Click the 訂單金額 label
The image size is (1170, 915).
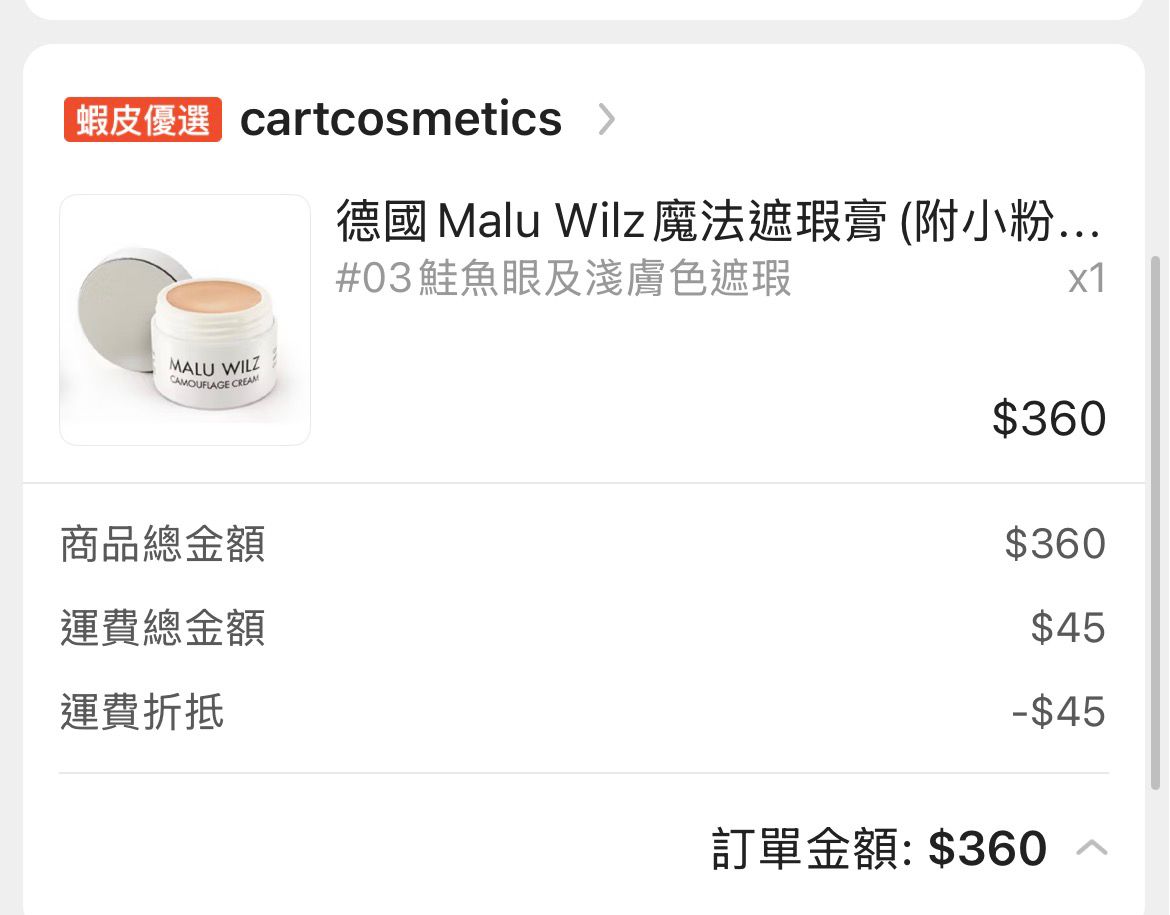(x=810, y=849)
